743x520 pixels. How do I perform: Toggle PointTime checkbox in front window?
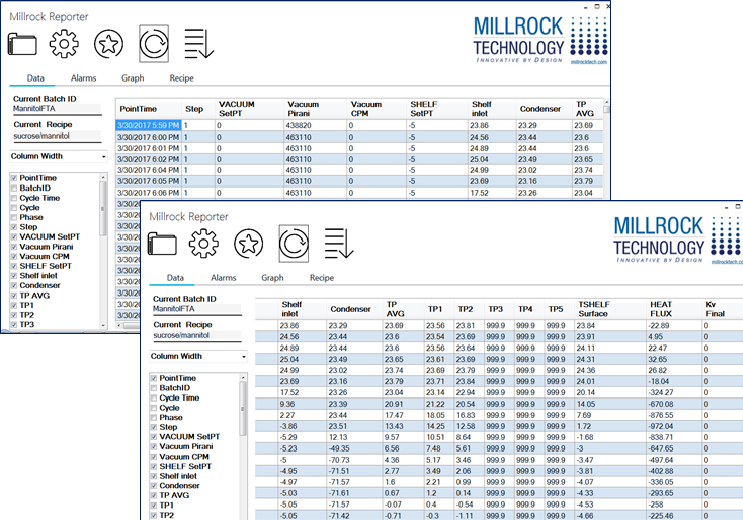[154, 378]
